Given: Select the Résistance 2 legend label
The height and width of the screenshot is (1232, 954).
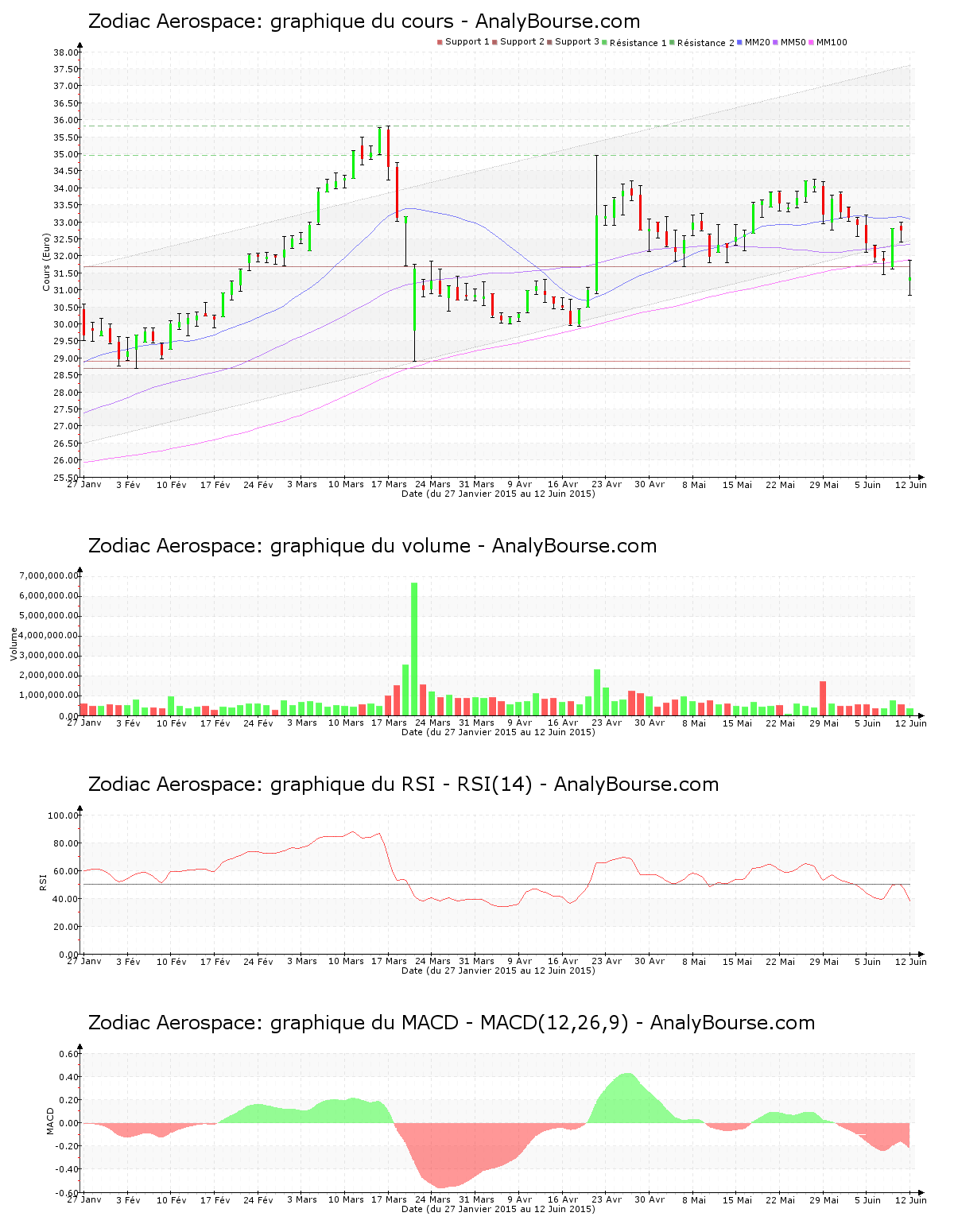Looking at the screenshot, I should pyautogui.click(x=706, y=42).
